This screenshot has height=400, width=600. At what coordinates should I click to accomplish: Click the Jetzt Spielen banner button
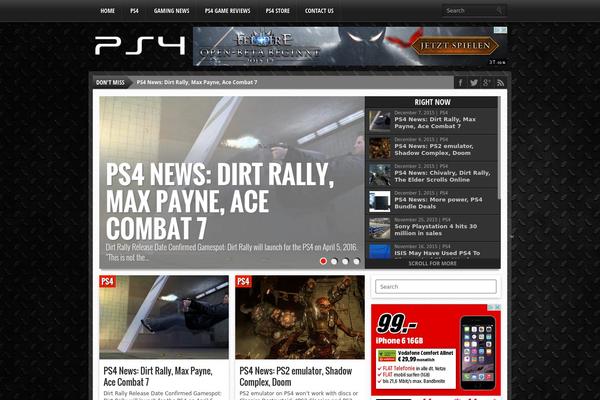click(455, 46)
